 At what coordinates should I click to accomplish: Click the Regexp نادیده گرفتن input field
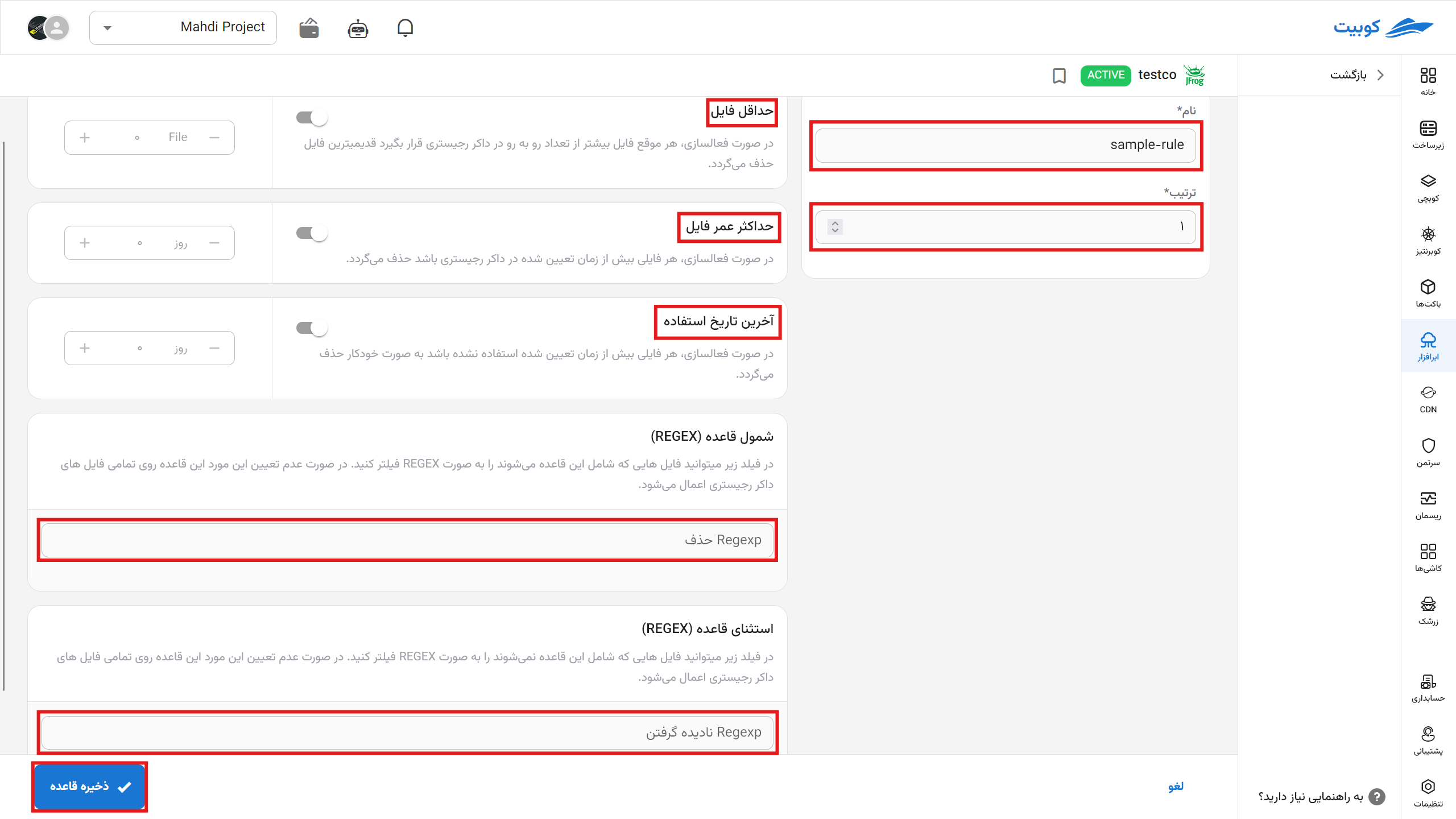point(407,733)
